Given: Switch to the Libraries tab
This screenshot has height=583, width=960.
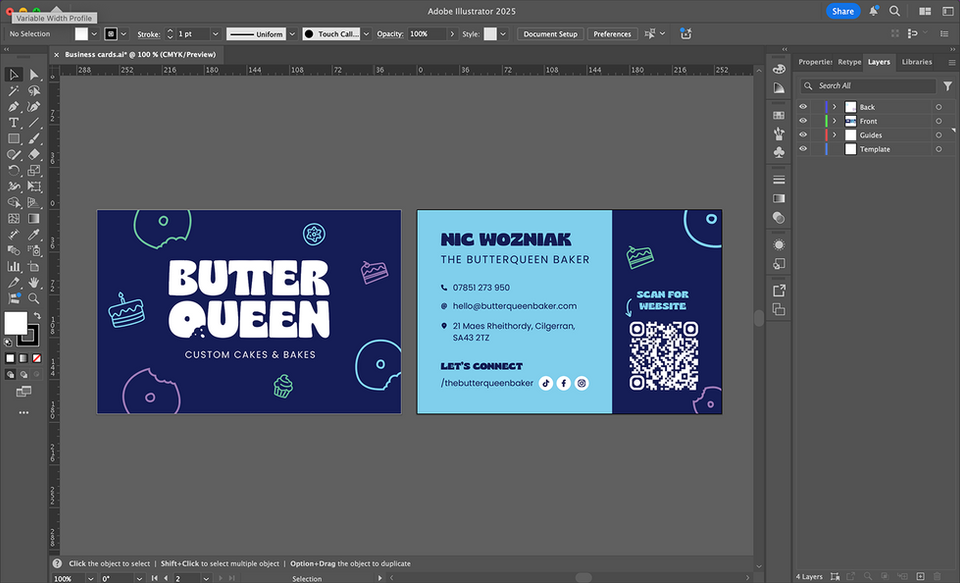Looking at the screenshot, I should (916, 62).
